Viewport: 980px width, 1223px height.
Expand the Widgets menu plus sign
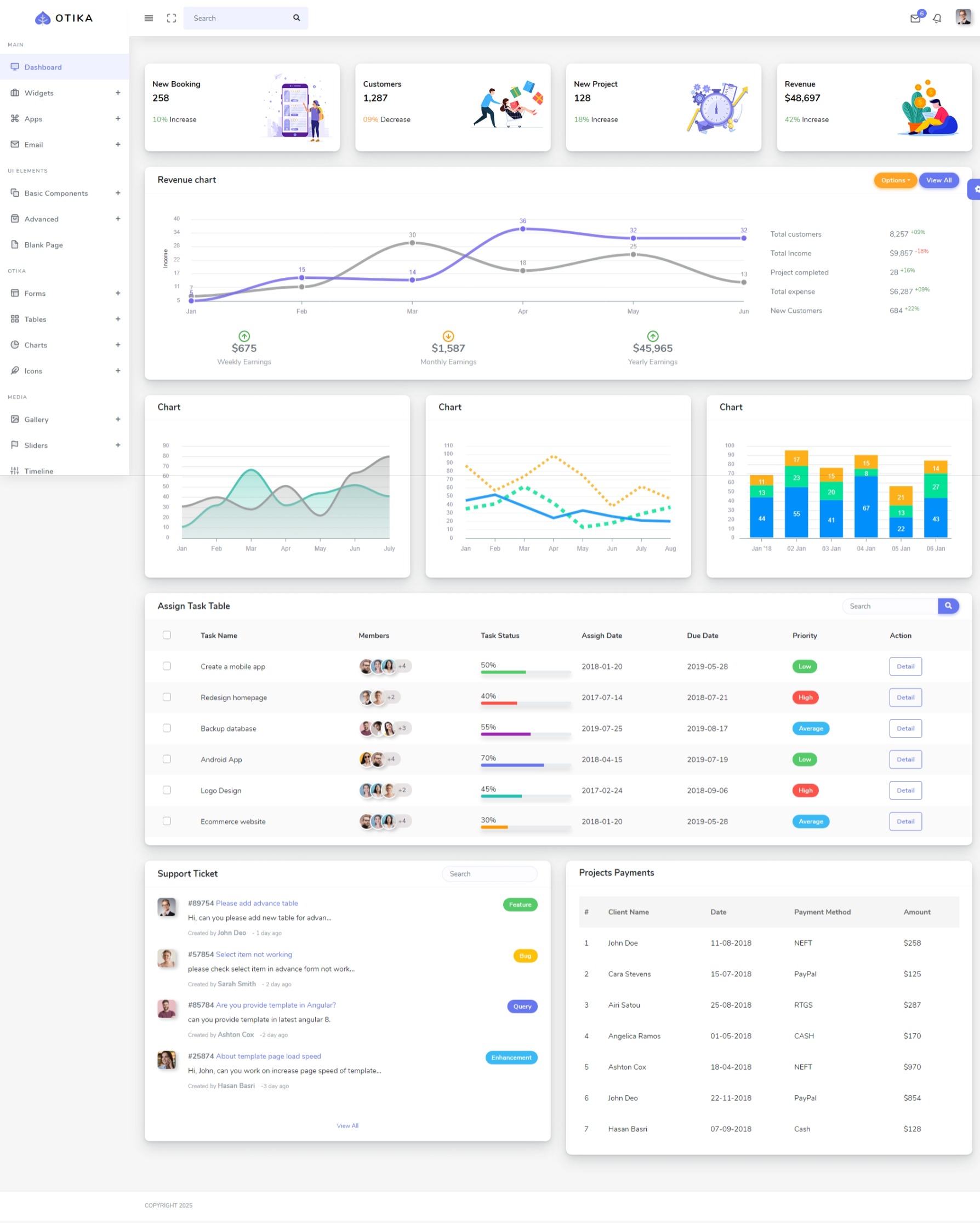(118, 93)
